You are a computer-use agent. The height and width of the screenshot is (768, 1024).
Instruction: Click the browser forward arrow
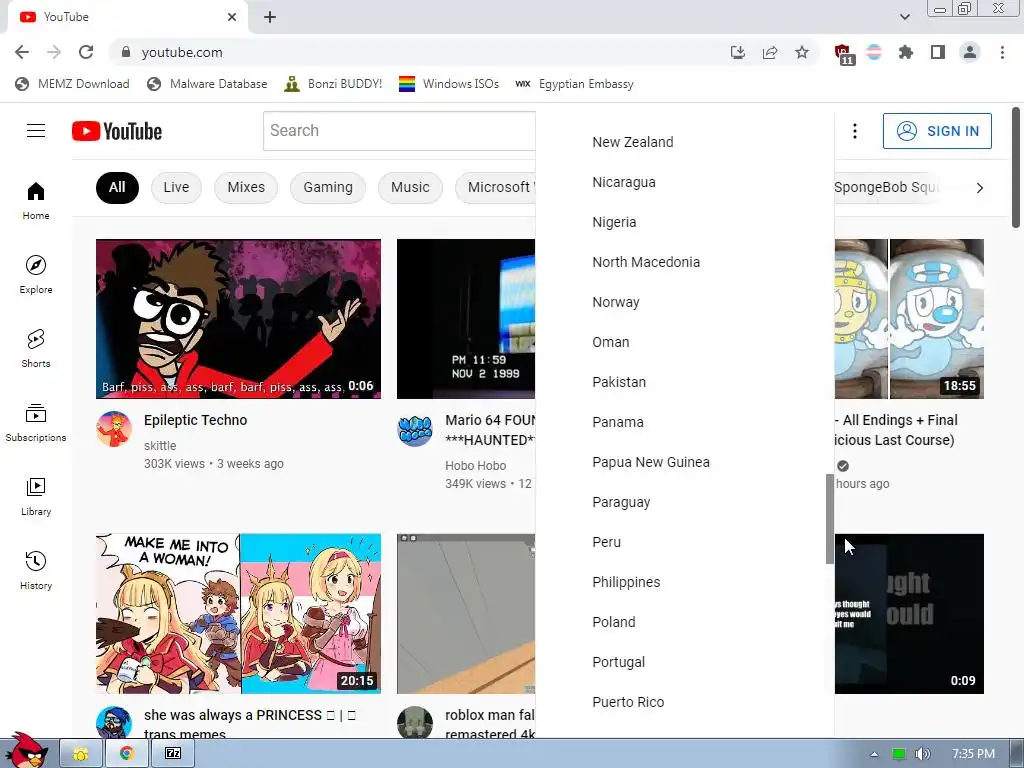point(54,52)
